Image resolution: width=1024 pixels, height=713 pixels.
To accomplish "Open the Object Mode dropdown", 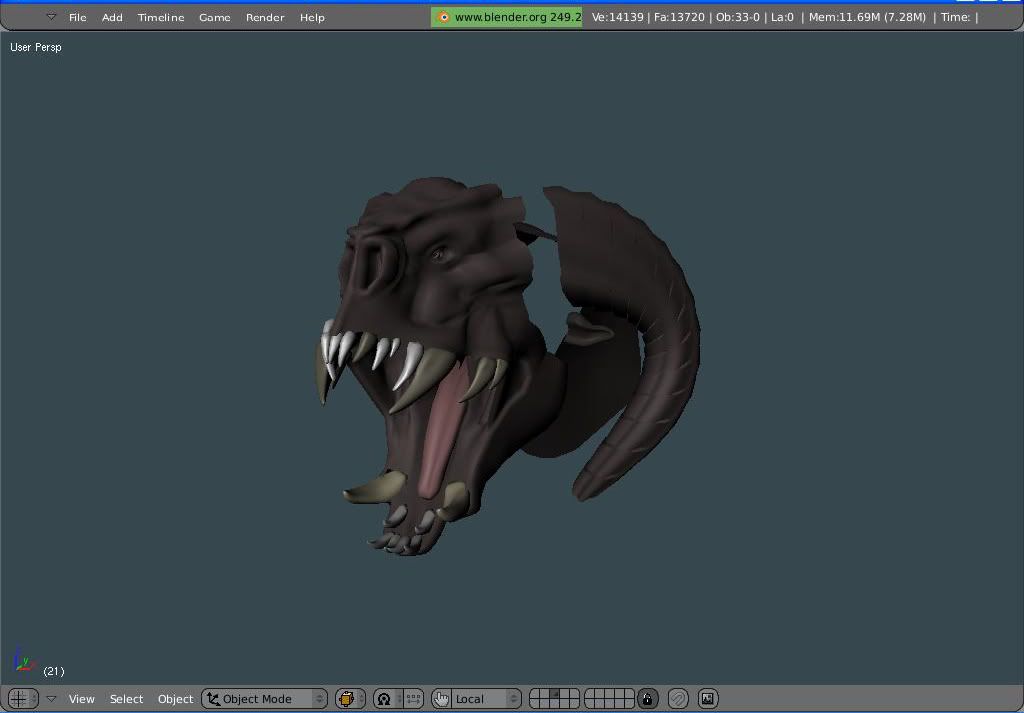I will click(x=264, y=699).
